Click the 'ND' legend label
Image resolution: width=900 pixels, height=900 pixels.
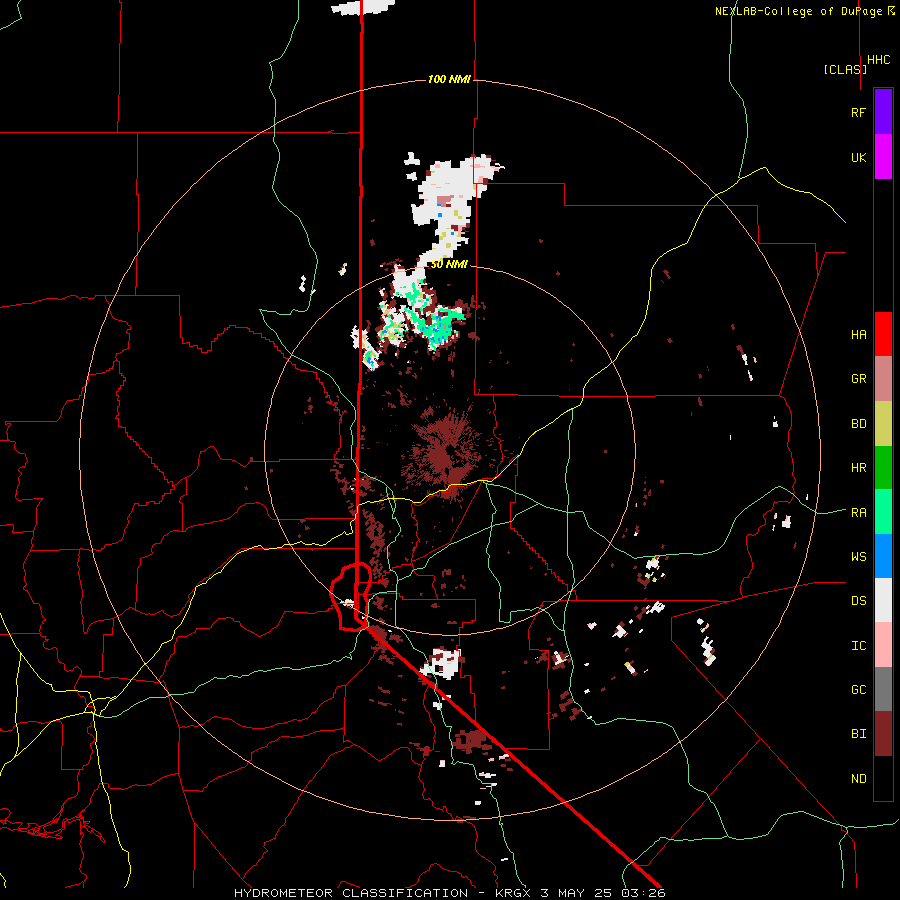point(858,779)
